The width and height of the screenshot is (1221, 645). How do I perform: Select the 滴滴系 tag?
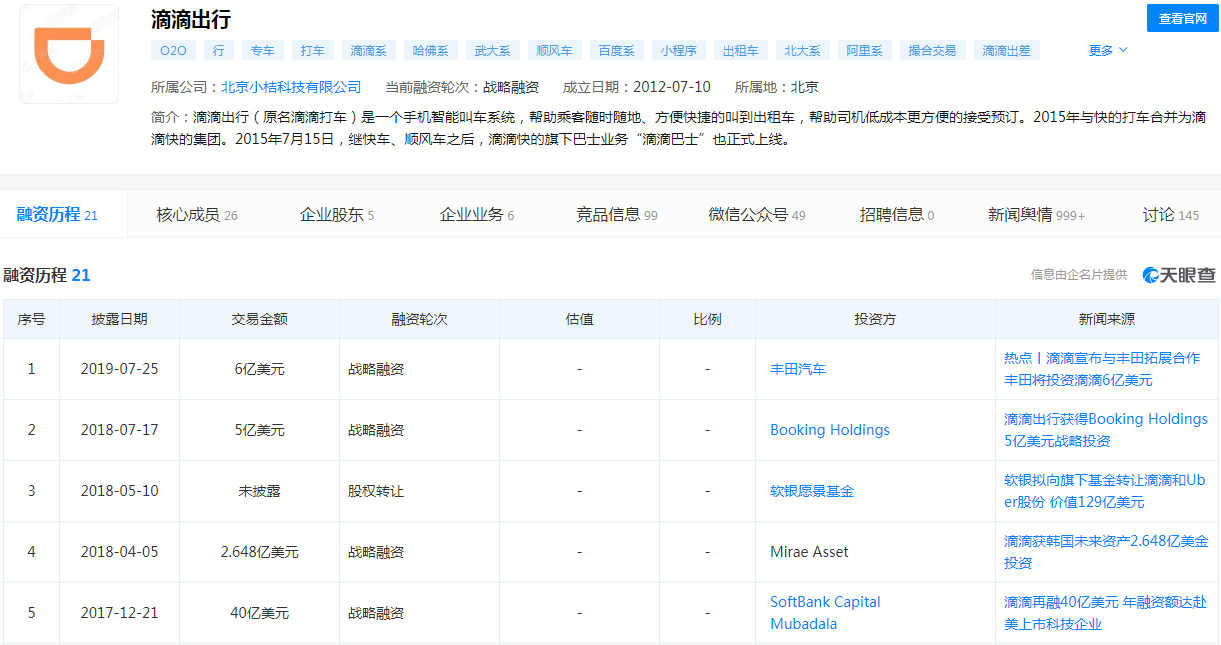coord(368,50)
